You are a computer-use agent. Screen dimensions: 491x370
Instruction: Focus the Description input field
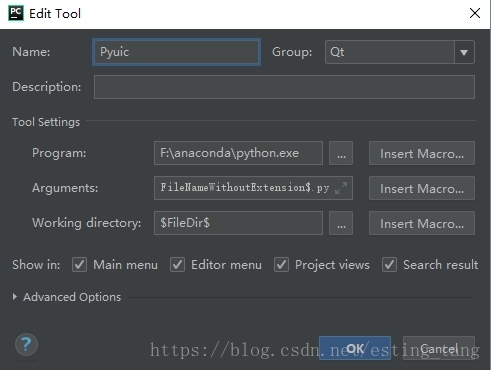284,87
